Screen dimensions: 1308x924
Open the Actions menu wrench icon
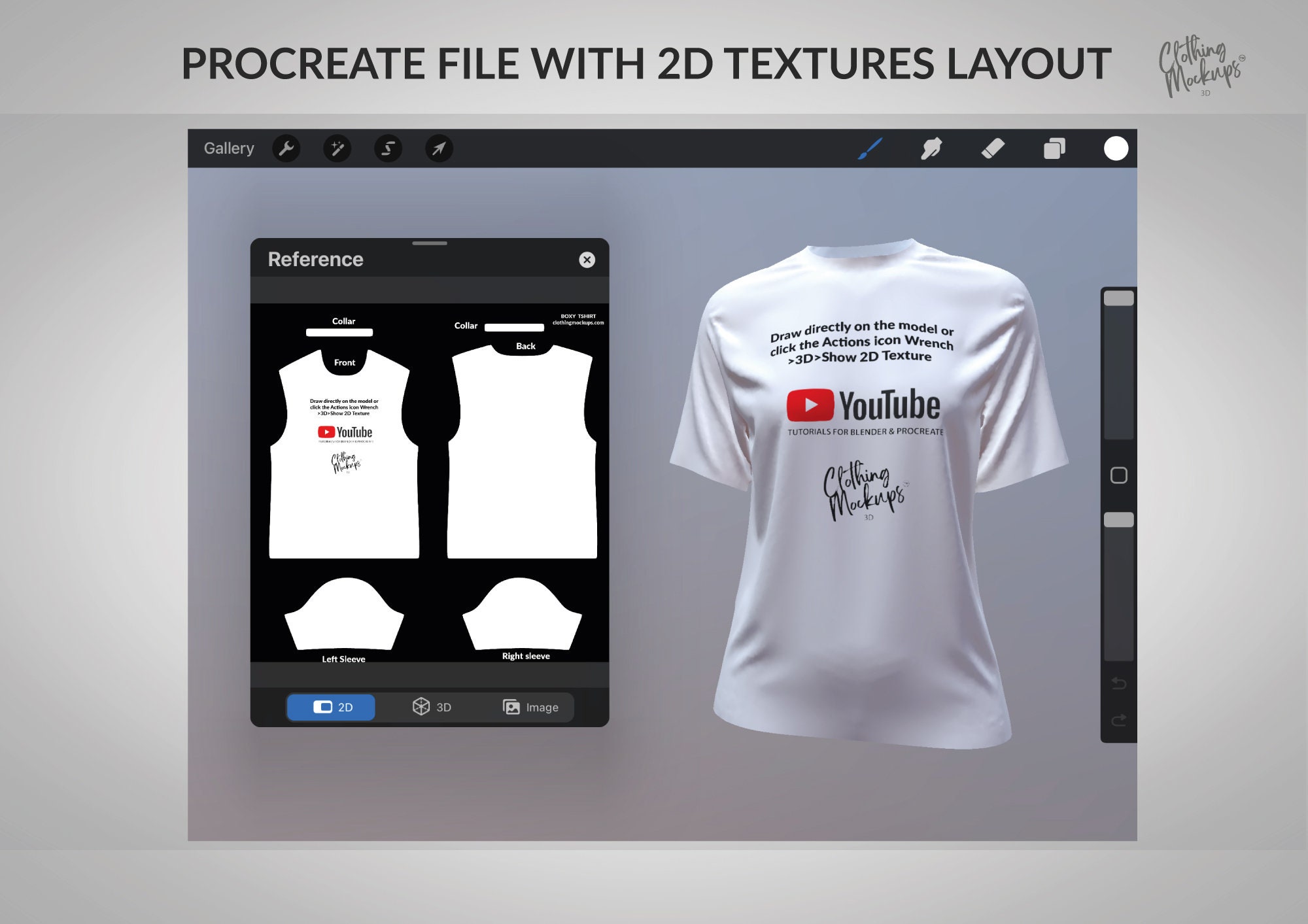(x=286, y=148)
